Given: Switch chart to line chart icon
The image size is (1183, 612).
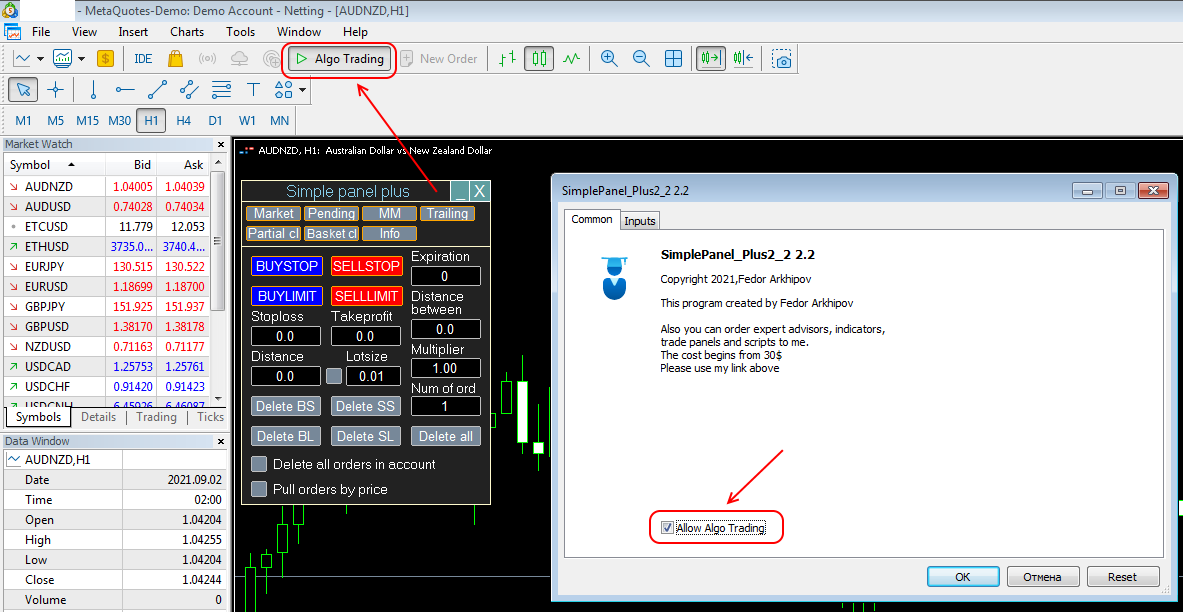Looking at the screenshot, I should (x=571, y=58).
